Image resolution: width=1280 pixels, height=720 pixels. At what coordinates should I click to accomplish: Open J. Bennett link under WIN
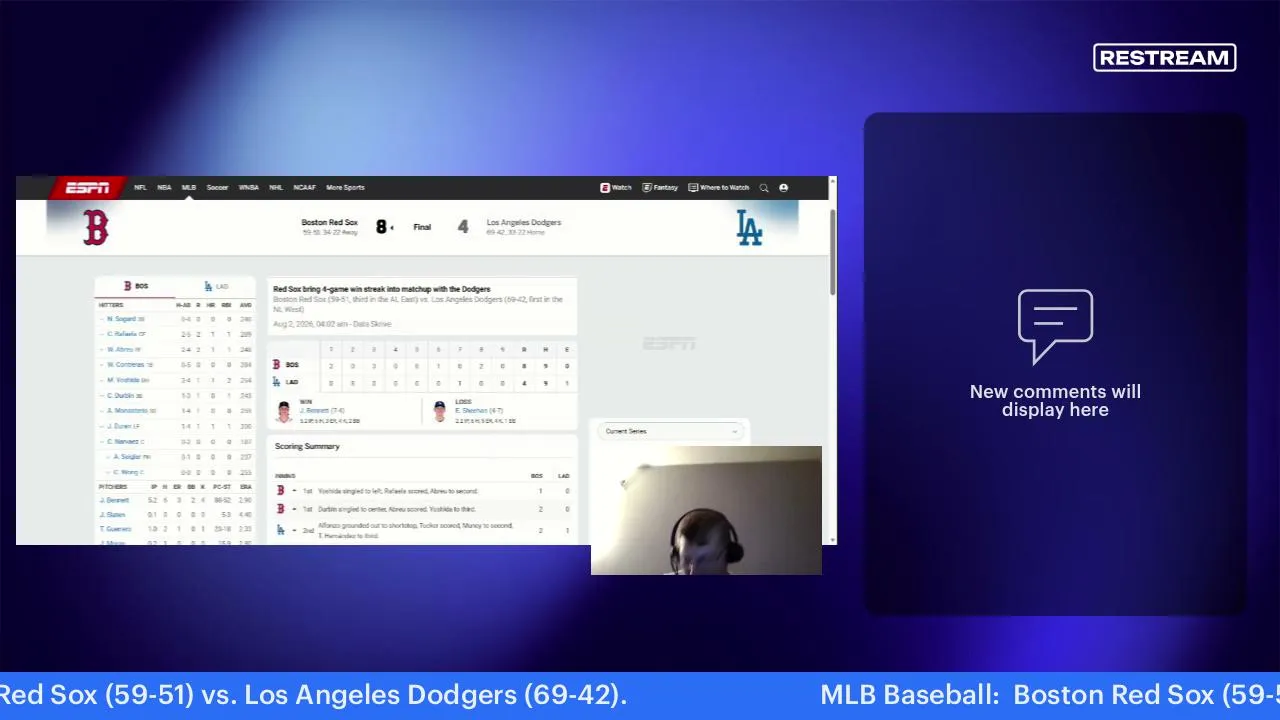coord(313,411)
